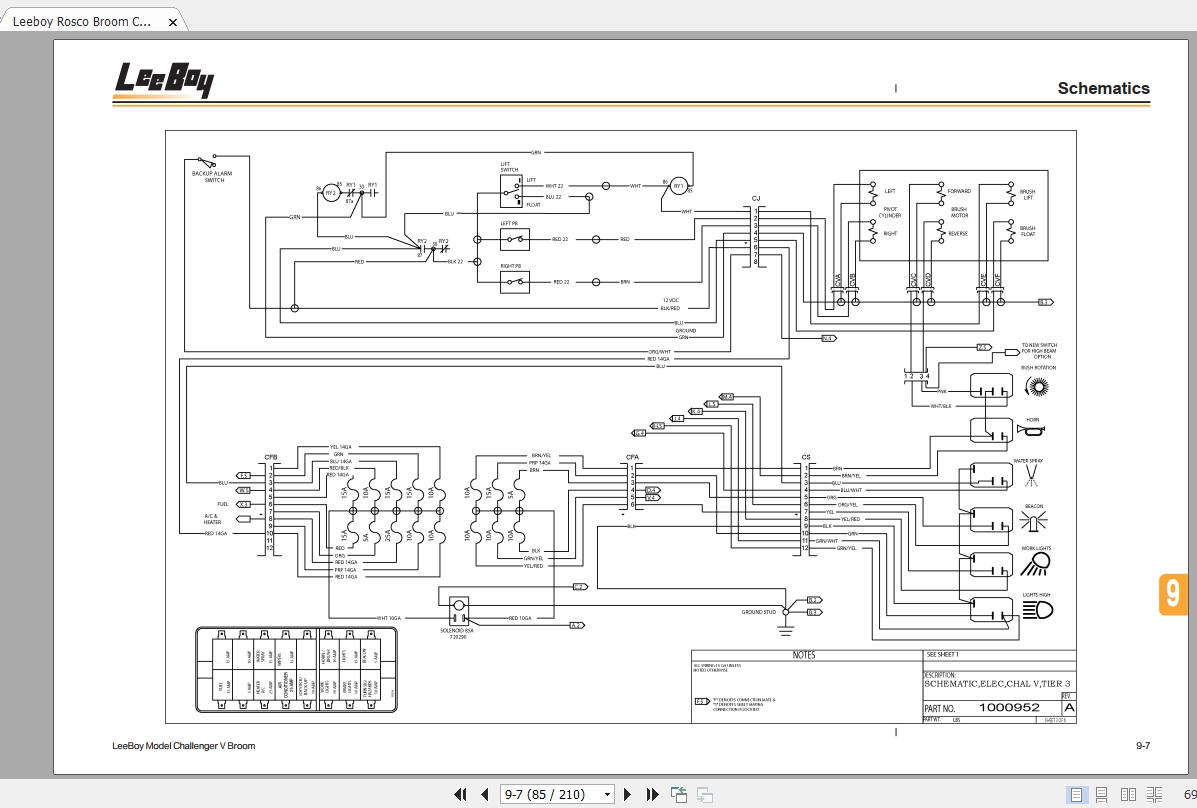The width and height of the screenshot is (1197, 808).
Task: Click the zoom percentage value at bottom right
Action: [x=1189, y=795]
